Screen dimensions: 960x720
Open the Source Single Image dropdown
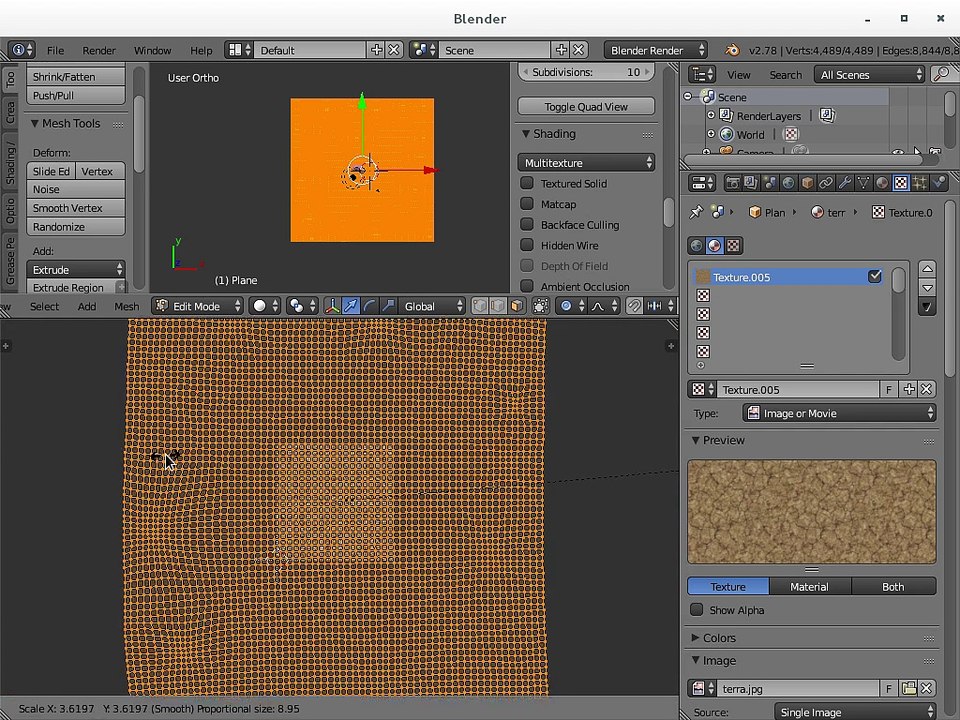point(855,712)
